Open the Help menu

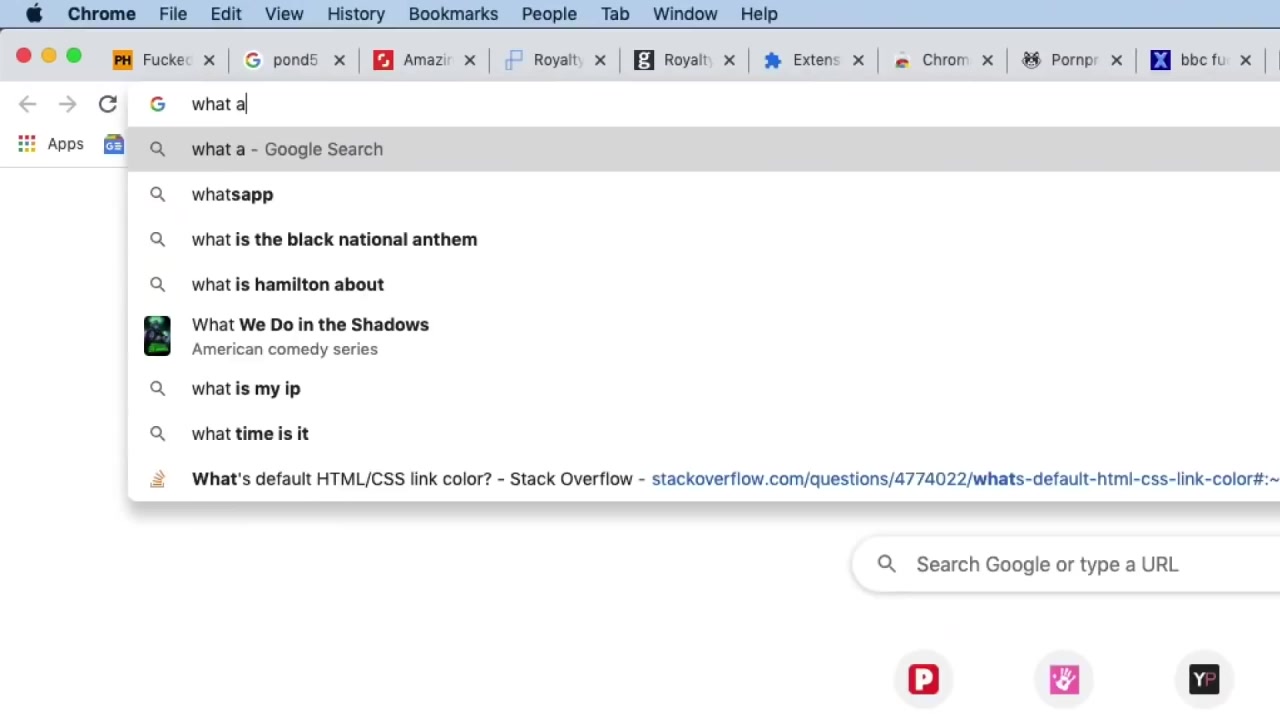pos(759,14)
